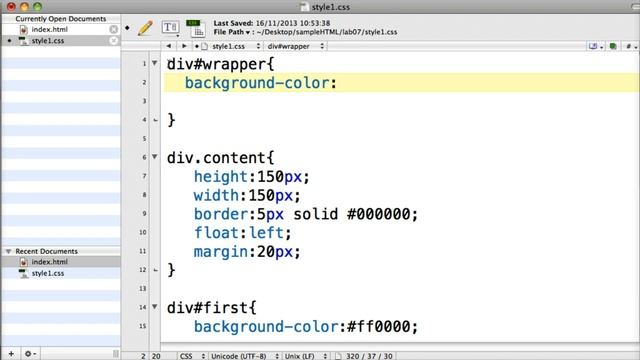Go to the previous document with back arrow

point(169,46)
